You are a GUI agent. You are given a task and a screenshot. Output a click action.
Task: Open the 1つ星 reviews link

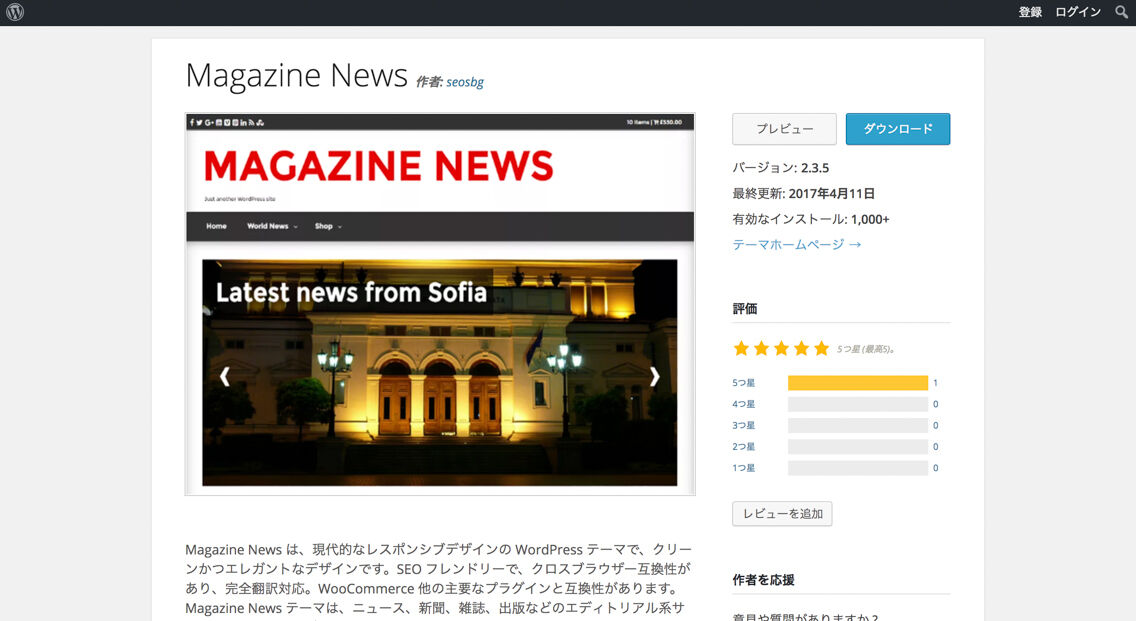click(743, 468)
